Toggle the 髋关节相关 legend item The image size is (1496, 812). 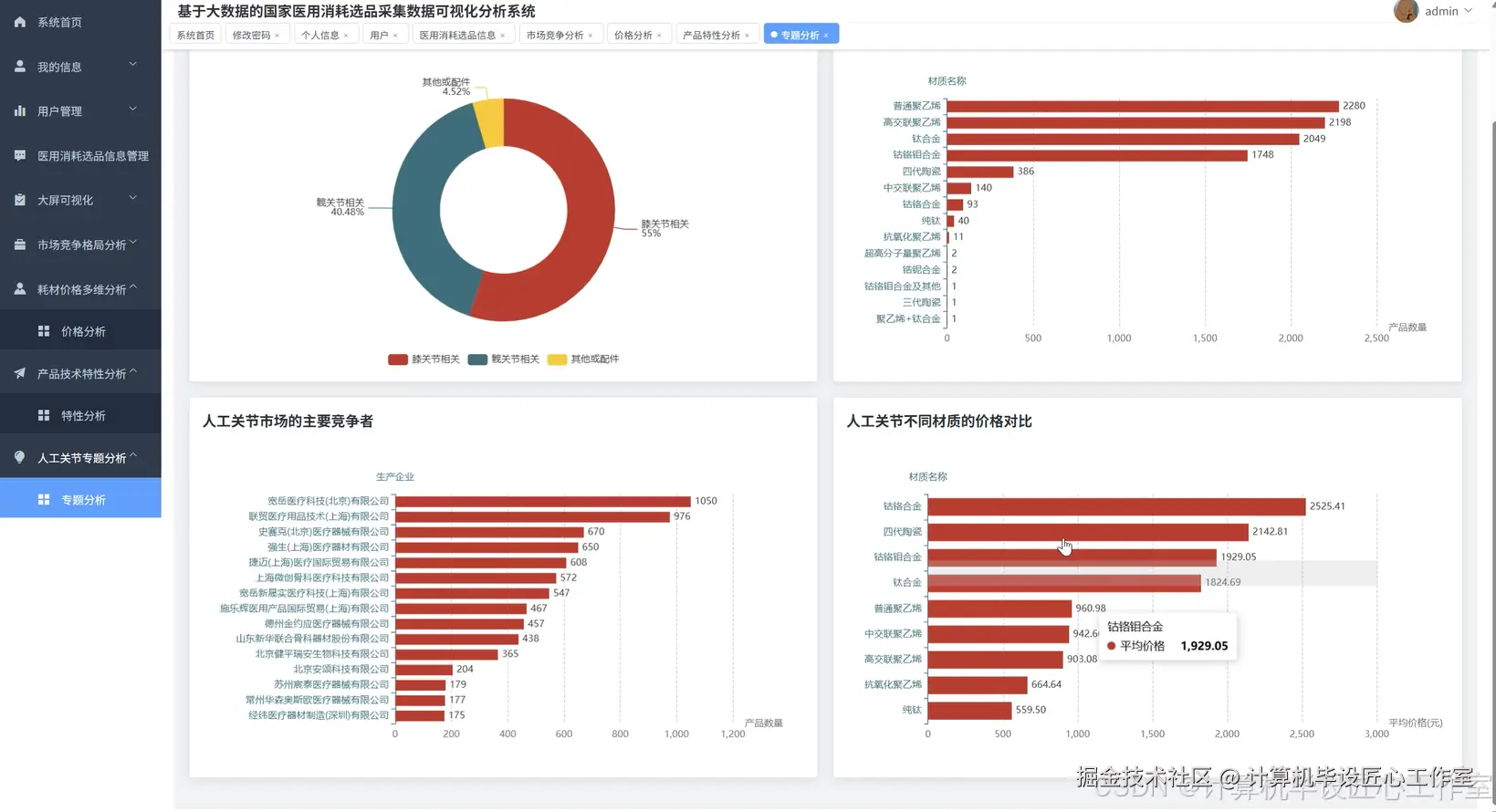(504, 359)
